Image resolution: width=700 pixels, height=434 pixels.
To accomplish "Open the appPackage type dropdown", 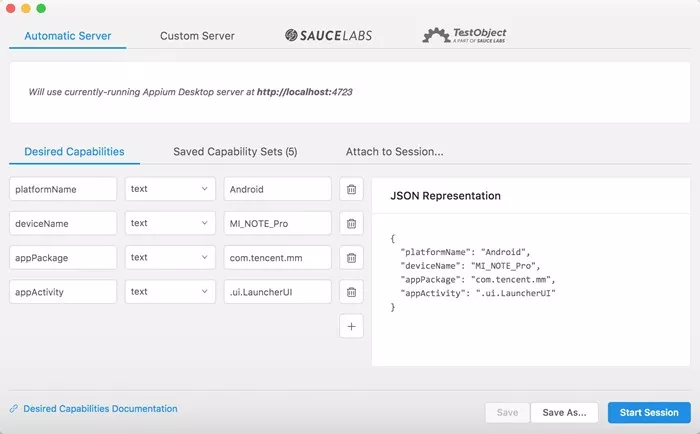I will [x=170, y=258].
